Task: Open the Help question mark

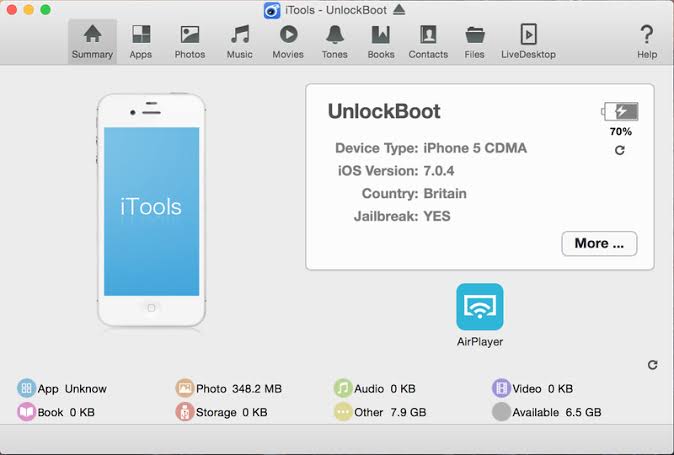Action: 647,42
